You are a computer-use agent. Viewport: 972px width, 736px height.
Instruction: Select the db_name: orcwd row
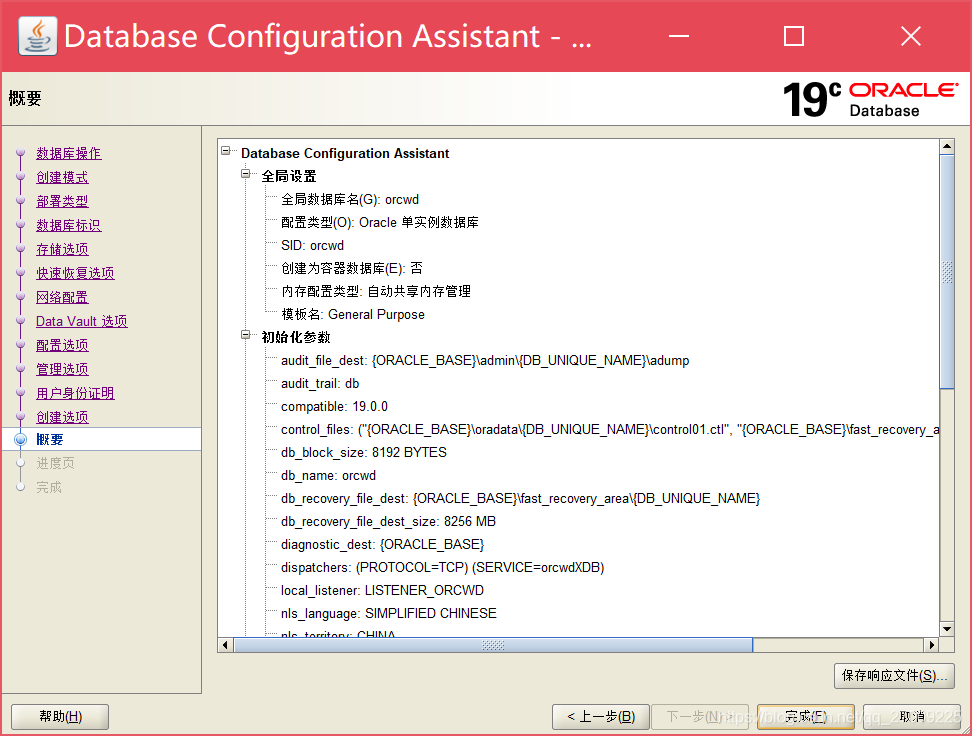(x=328, y=476)
